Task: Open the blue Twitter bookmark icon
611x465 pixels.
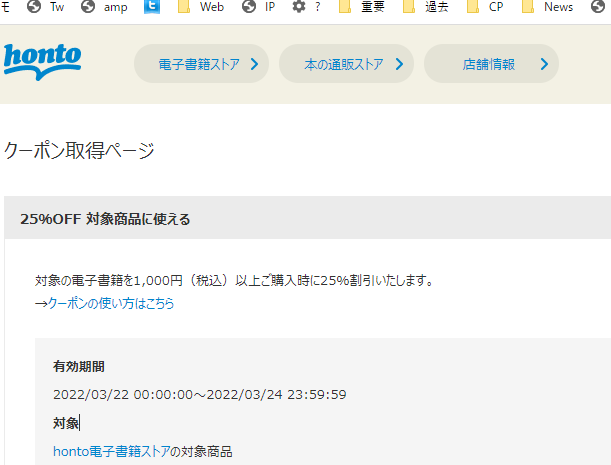Action: click(x=152, y=7)
